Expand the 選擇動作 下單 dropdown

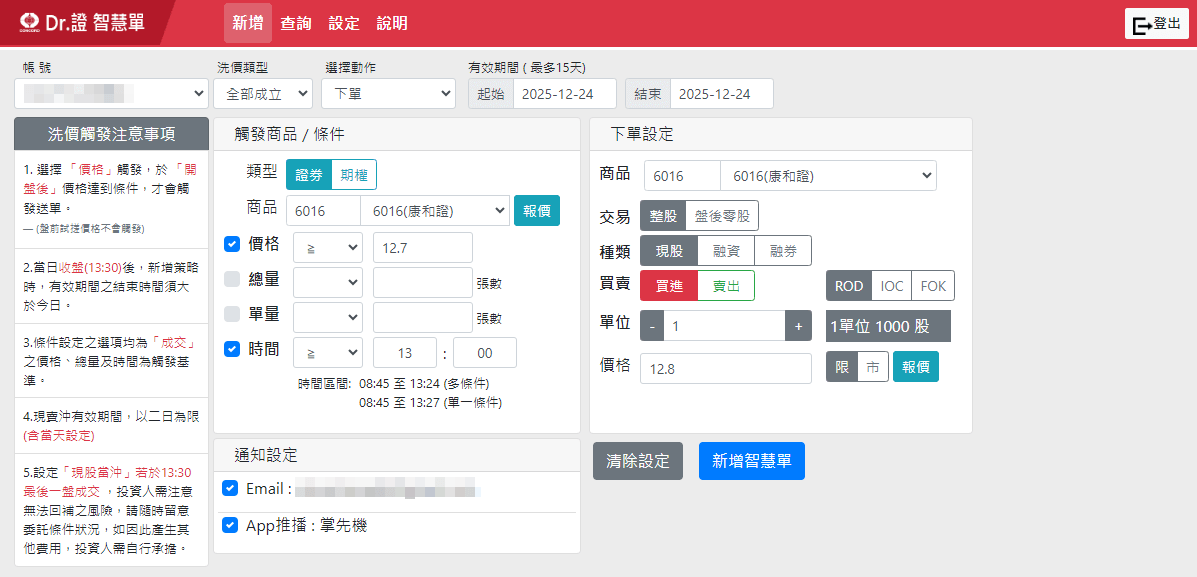pyautogui.click(x=389, y=94)
